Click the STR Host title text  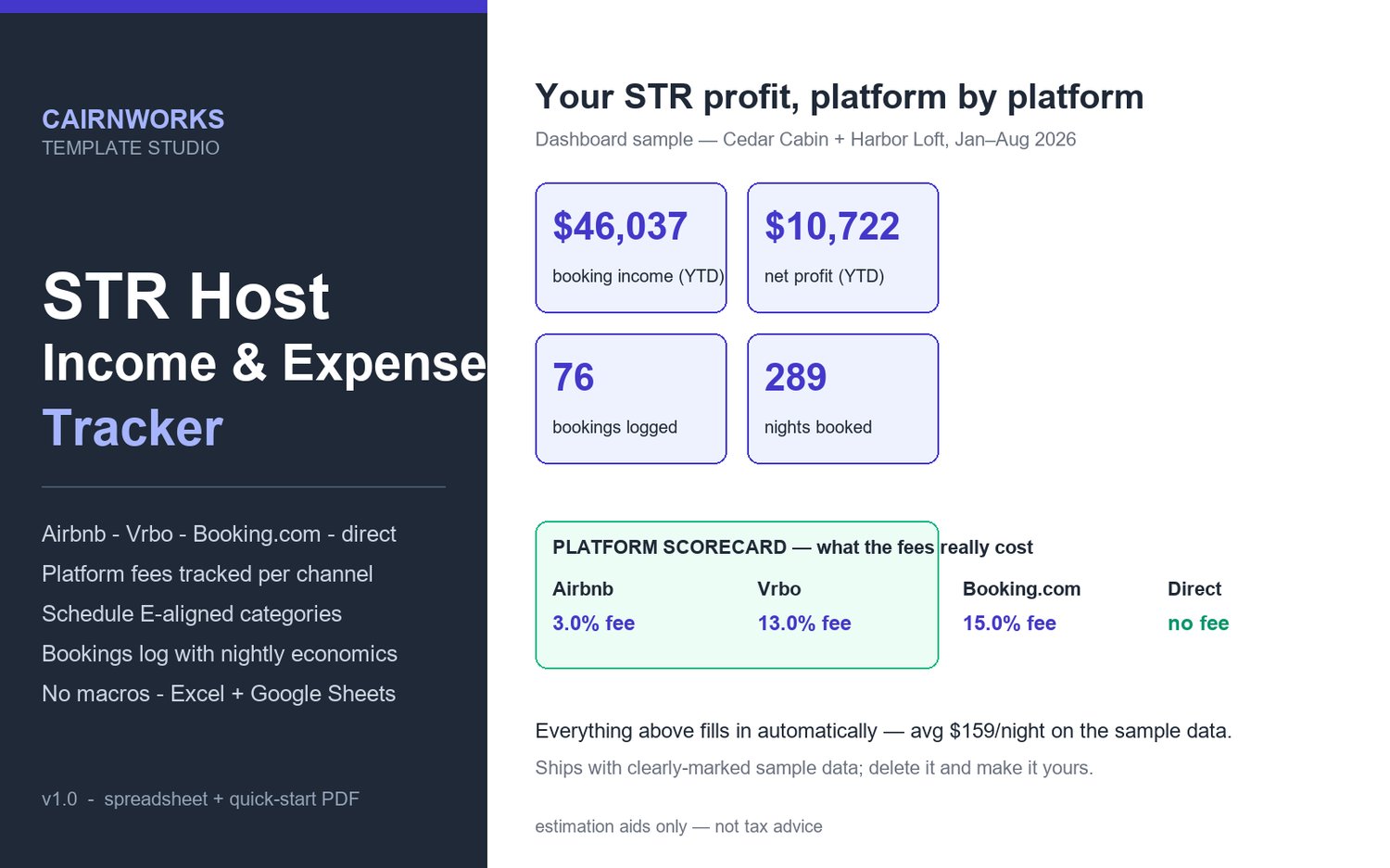pos(186,296)
